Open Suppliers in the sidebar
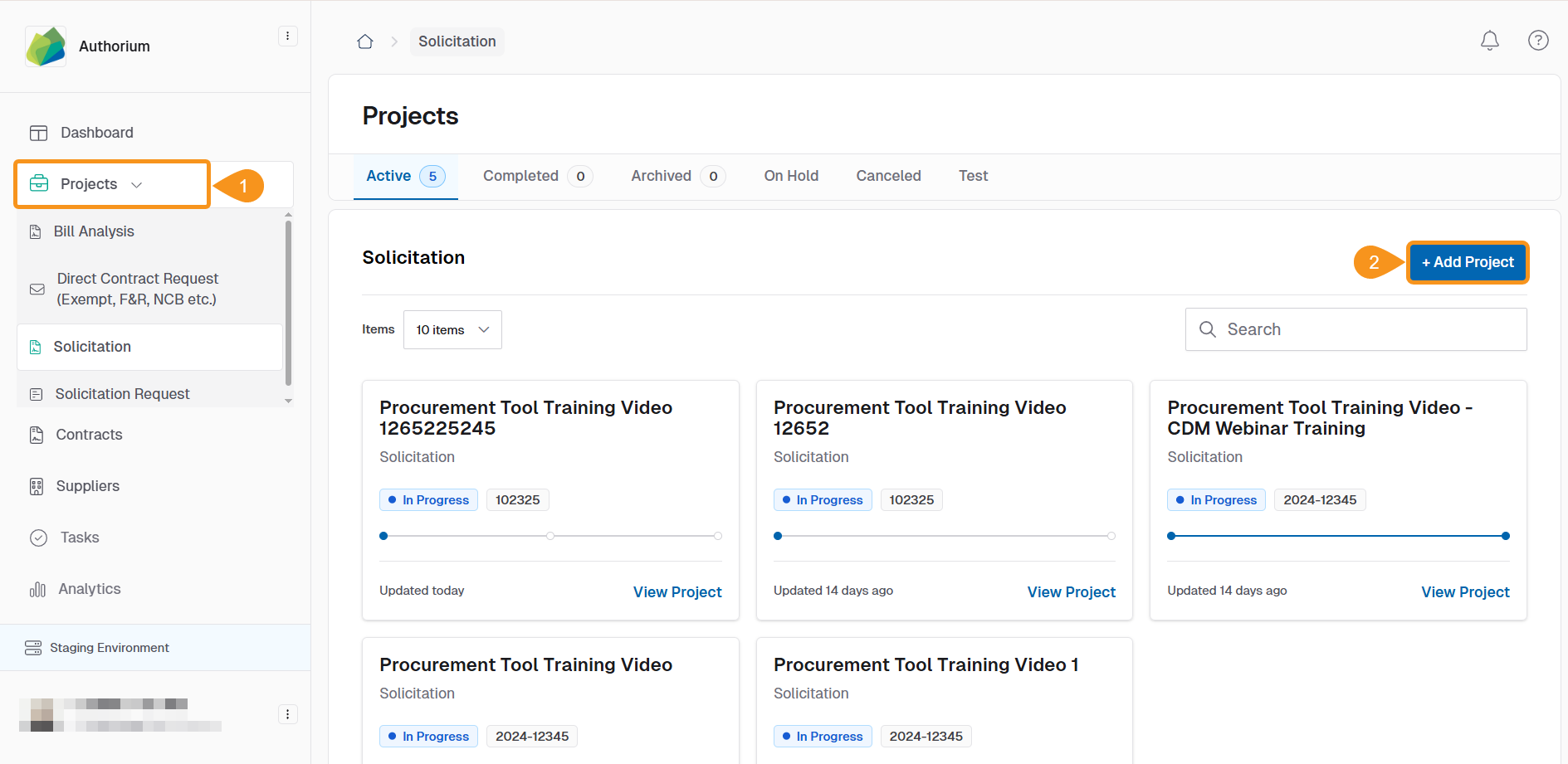This screenshot has width=1568, height=764. pos(87,486)
